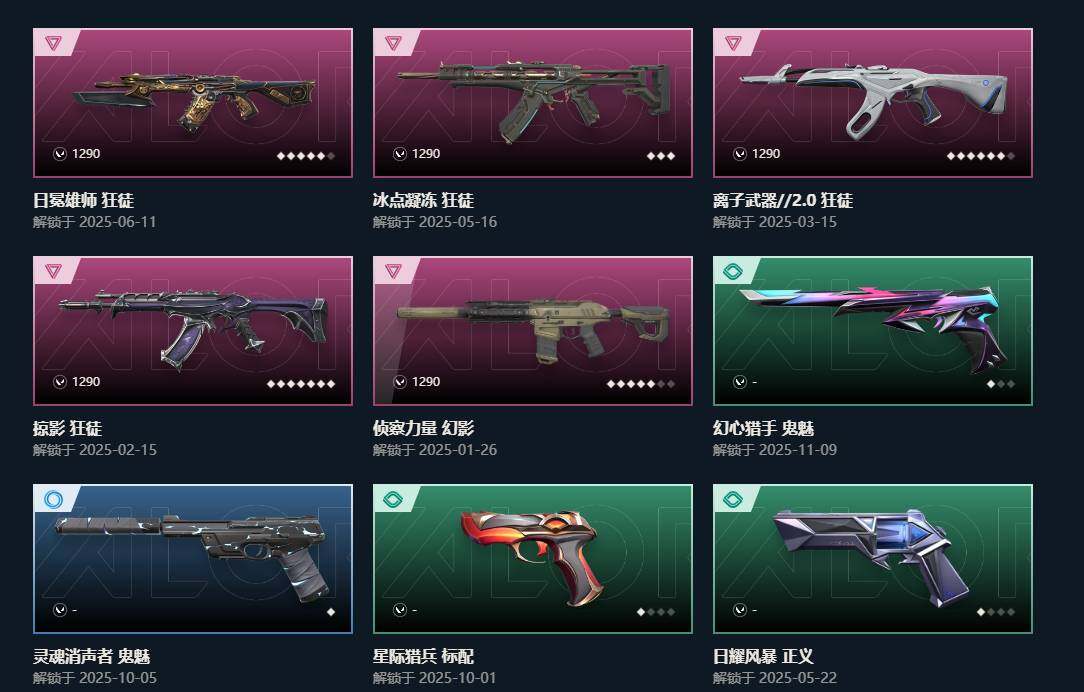1084x692 pixels.
Task: Select the purple 掠影 狂徒 rifle image
Action: pyautogui.click(x=194, y=328)
